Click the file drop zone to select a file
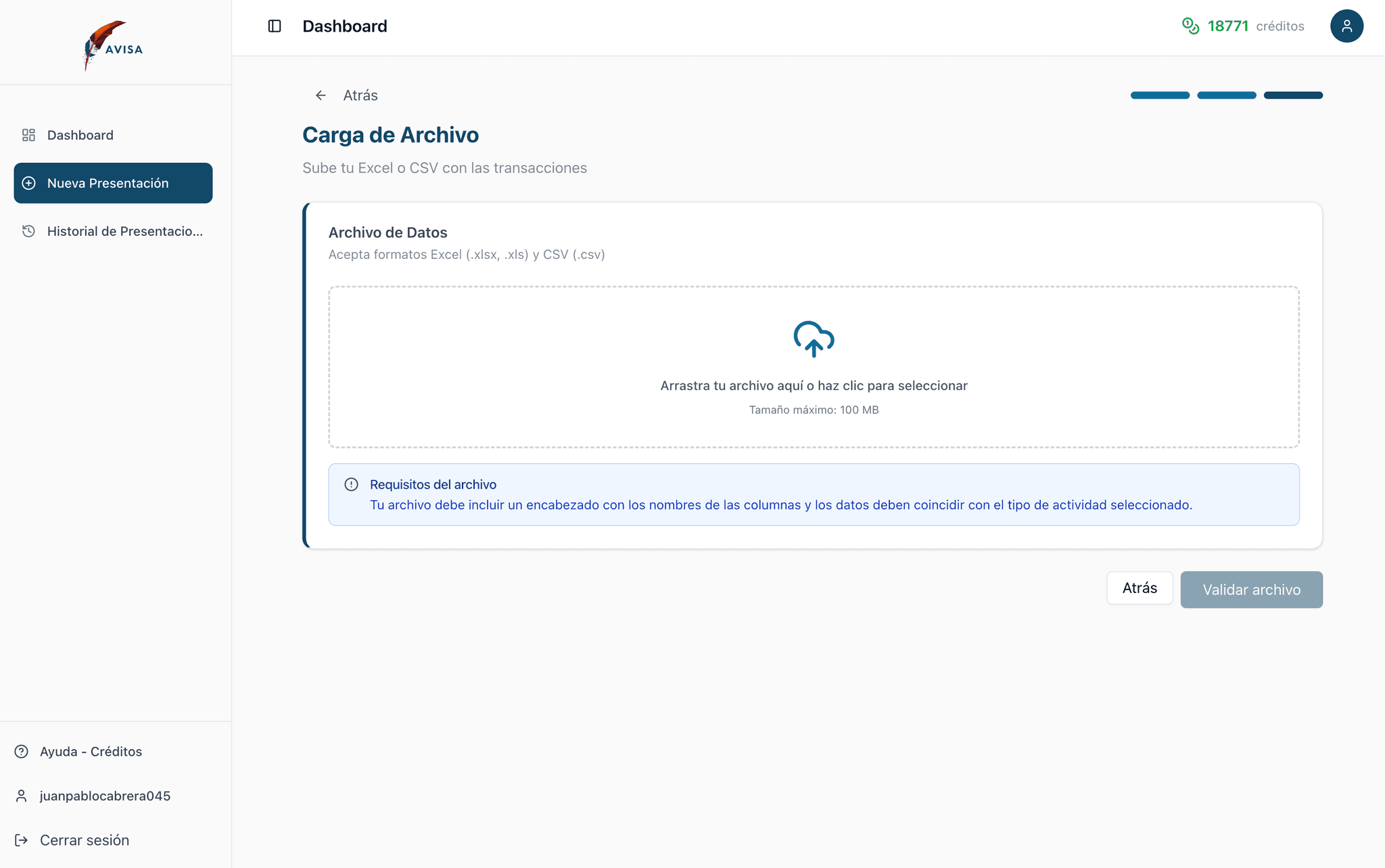The height and width of the screenshot is (868, 1385). coord(813,368)
